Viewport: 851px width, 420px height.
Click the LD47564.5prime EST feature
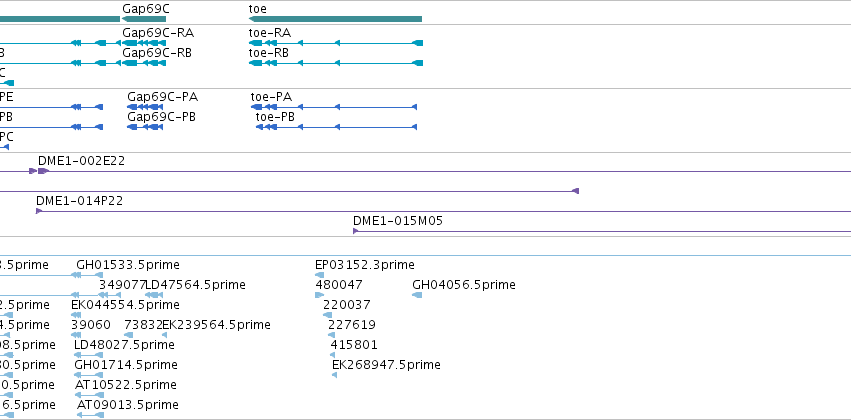154,295
